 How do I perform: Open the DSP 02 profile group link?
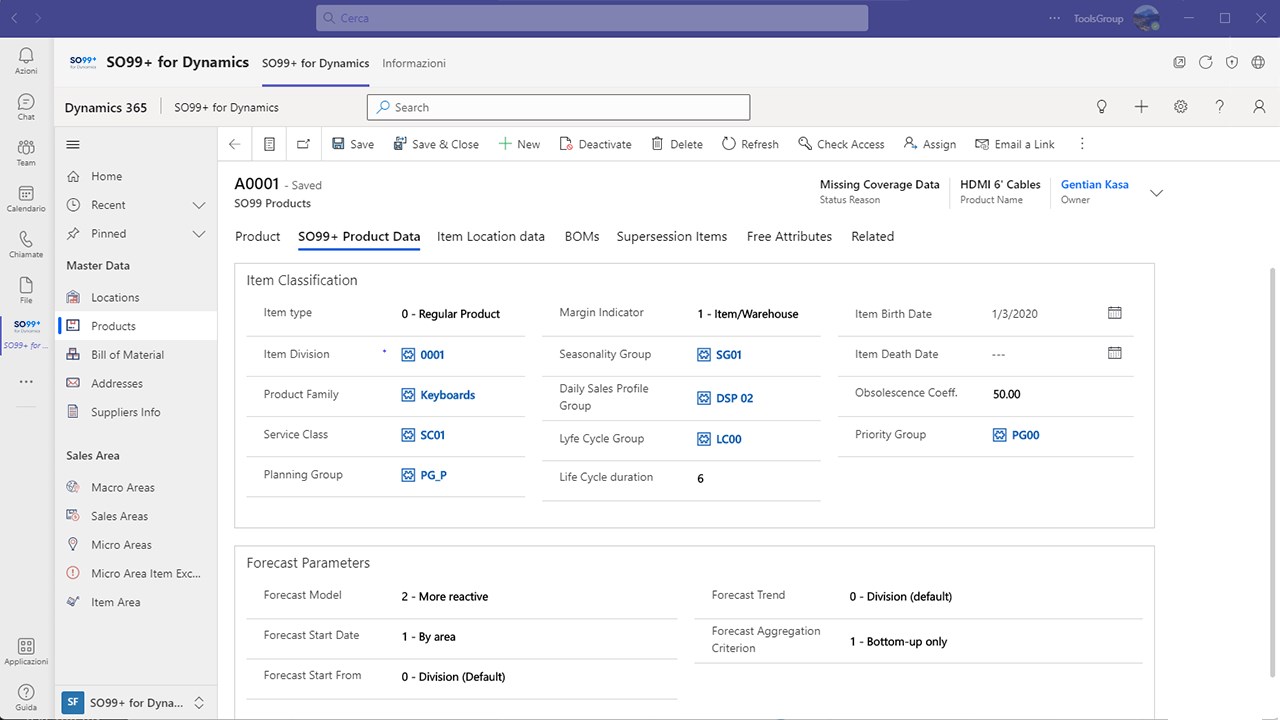pos(735,398)
